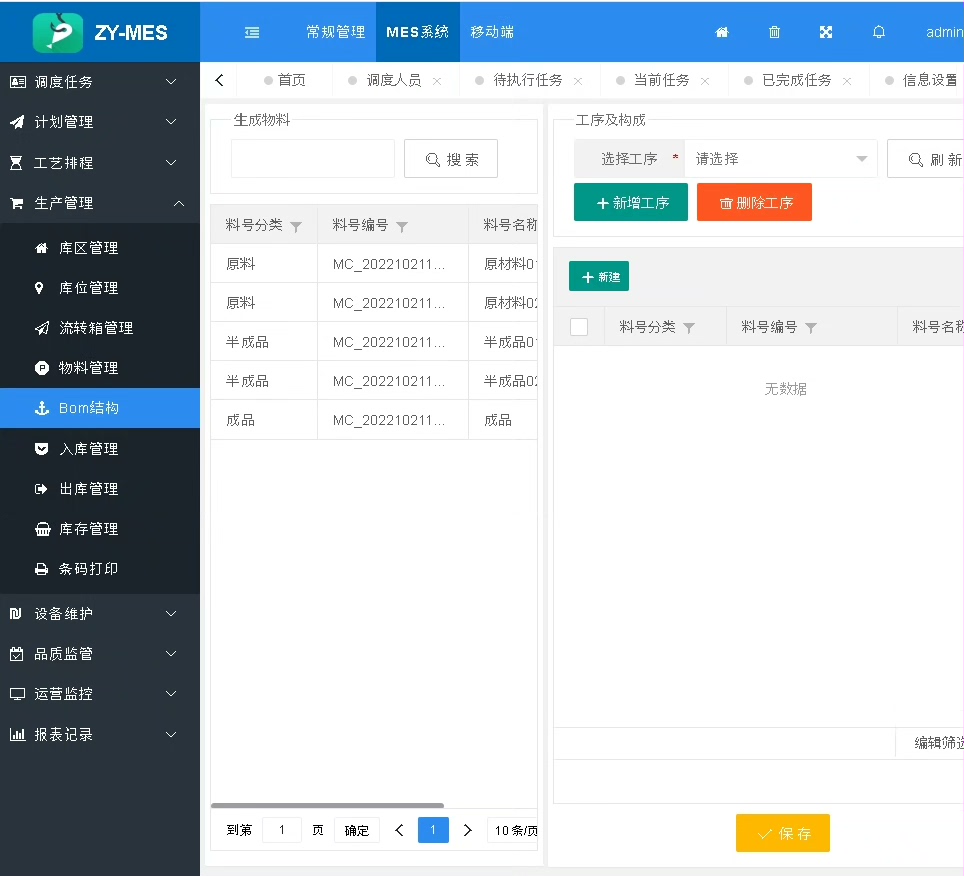Open the 待执行任务 tab
Viewport: 964px width, 876px height.
click(x=528, y=80)
